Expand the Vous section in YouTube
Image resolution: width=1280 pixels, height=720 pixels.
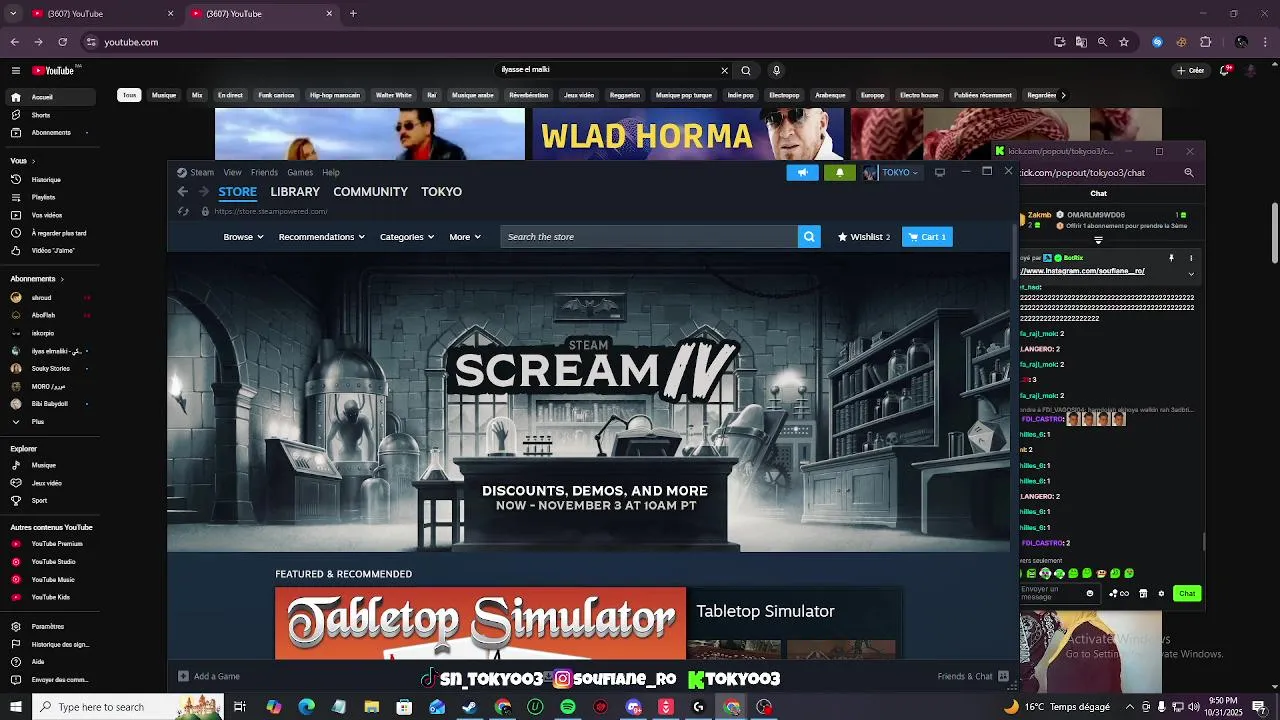[x=23, y=161]
